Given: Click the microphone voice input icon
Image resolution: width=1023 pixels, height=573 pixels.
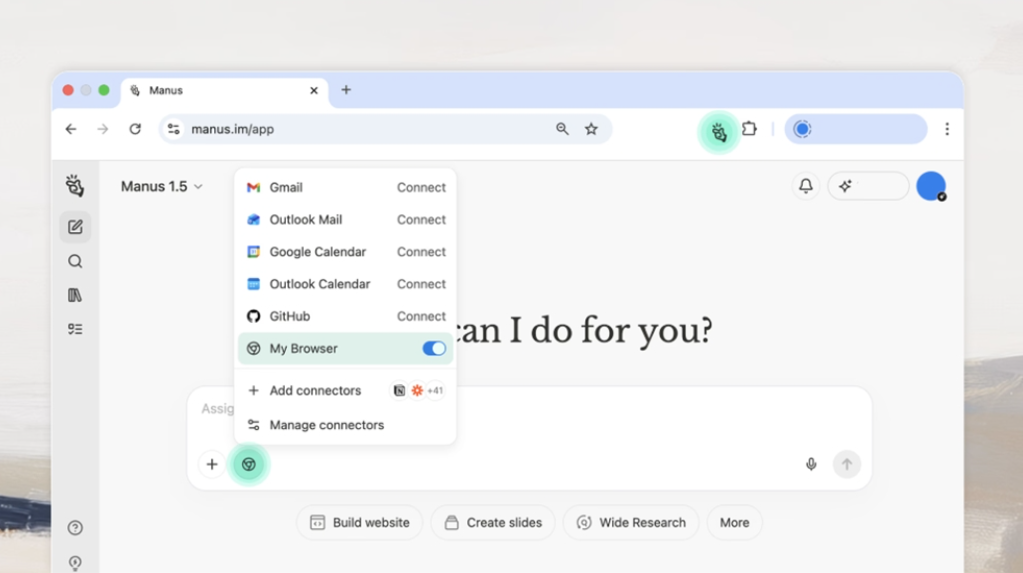Looking at the screenshot, I should 811,464.
